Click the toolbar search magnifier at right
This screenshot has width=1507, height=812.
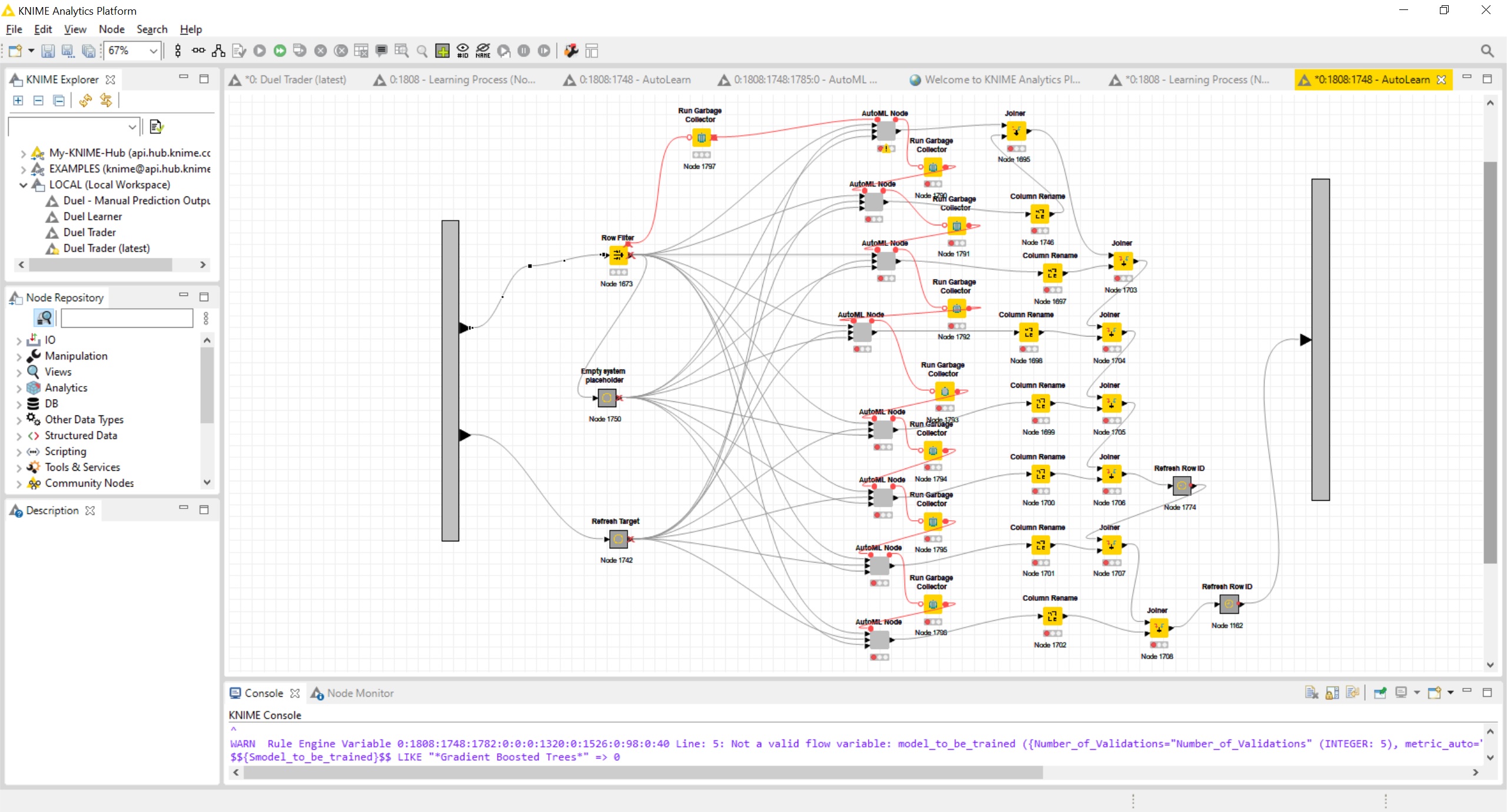coord(1487,51)
